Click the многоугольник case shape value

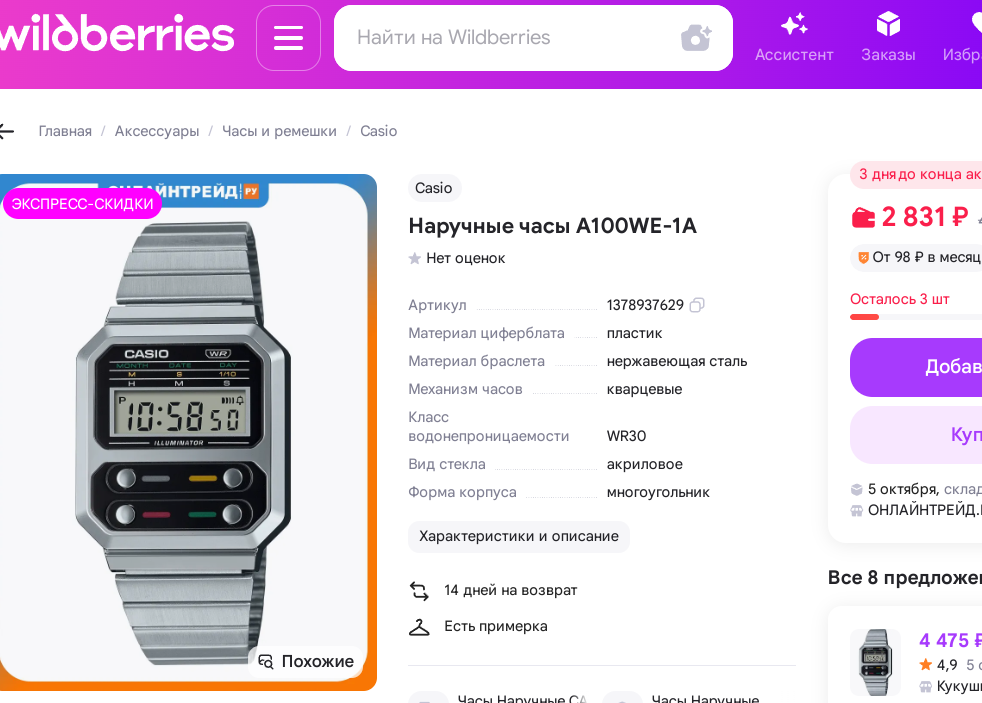[658, 493]
